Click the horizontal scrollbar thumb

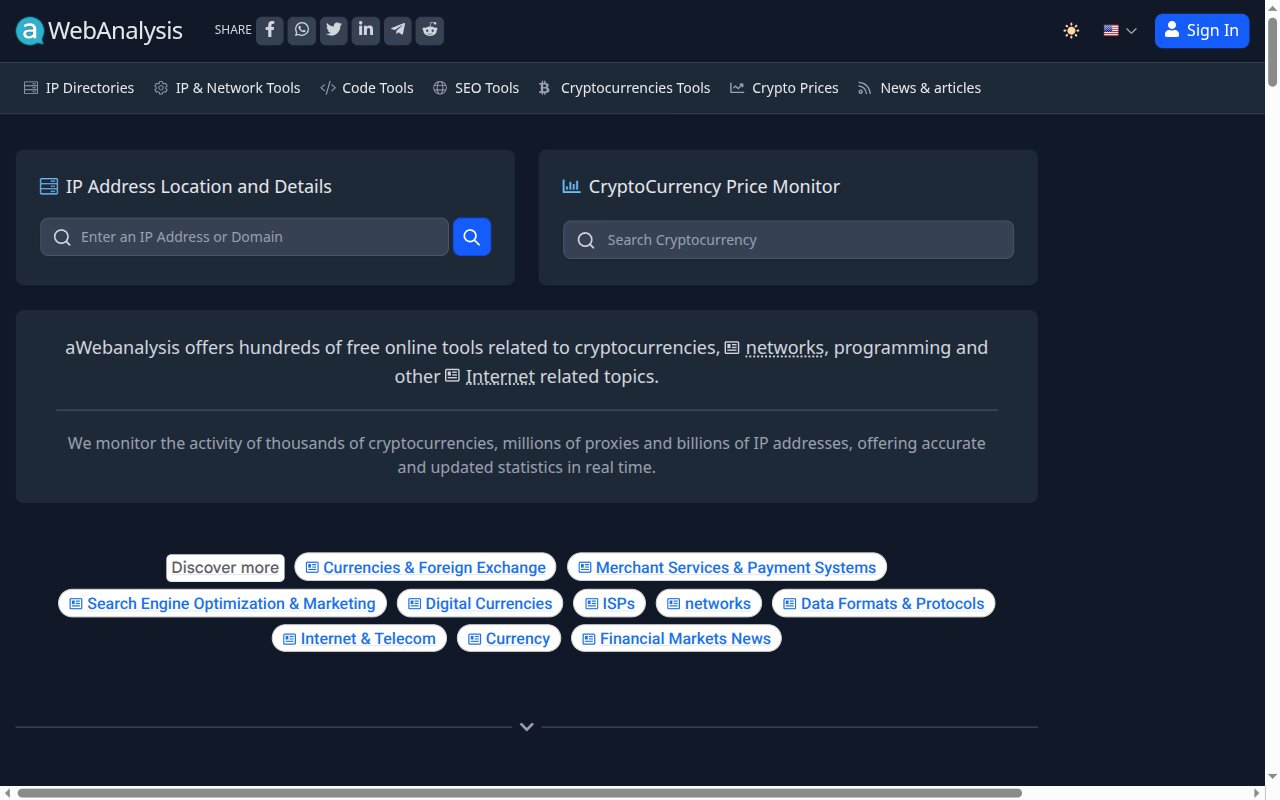coord(520,793)
